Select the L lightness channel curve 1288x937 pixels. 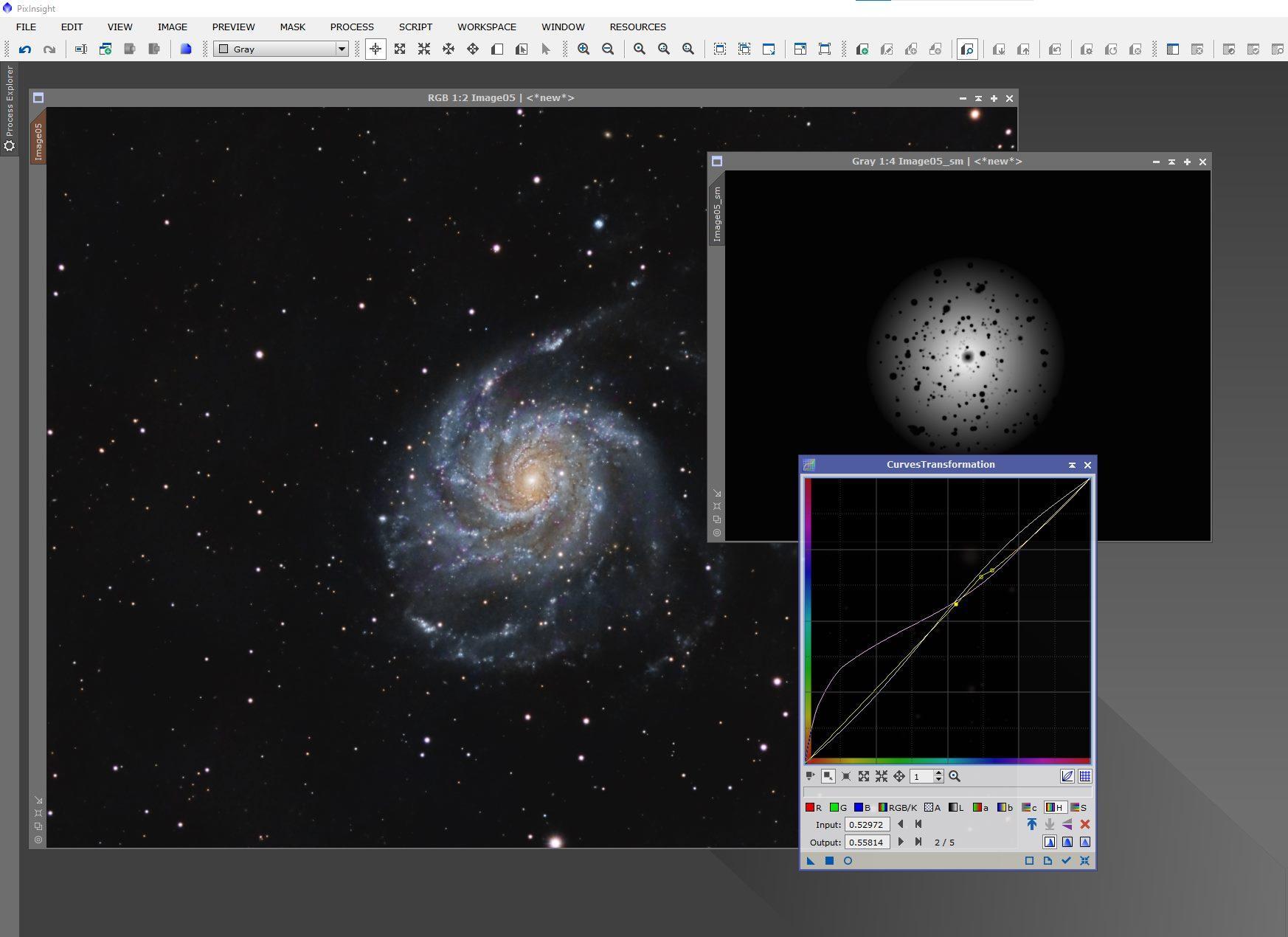957,807
